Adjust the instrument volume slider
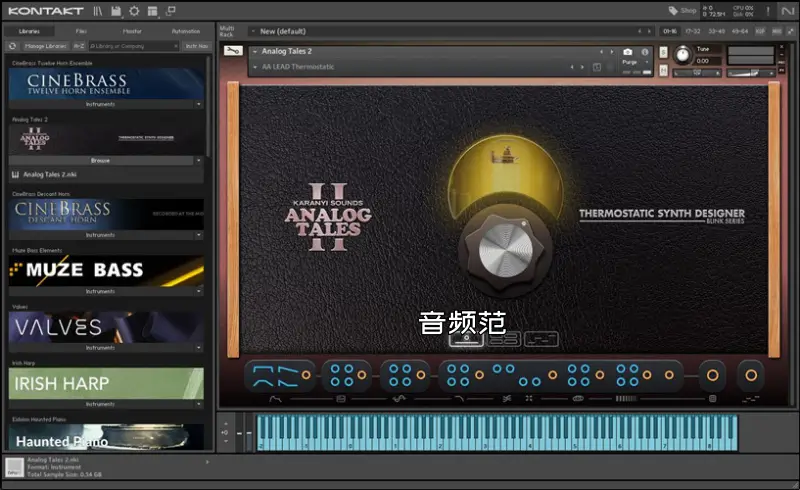The image size is (800, 490). coord(750,74)
